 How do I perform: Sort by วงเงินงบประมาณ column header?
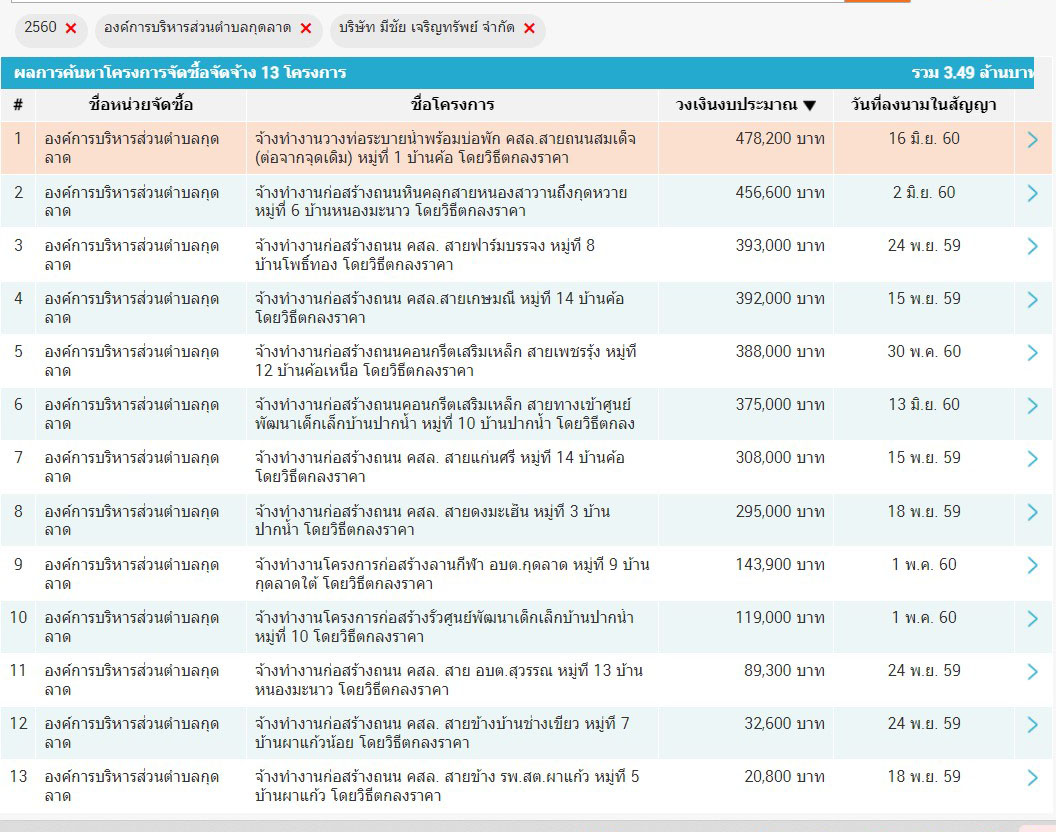pyautogui.click(x=745, y=105)
